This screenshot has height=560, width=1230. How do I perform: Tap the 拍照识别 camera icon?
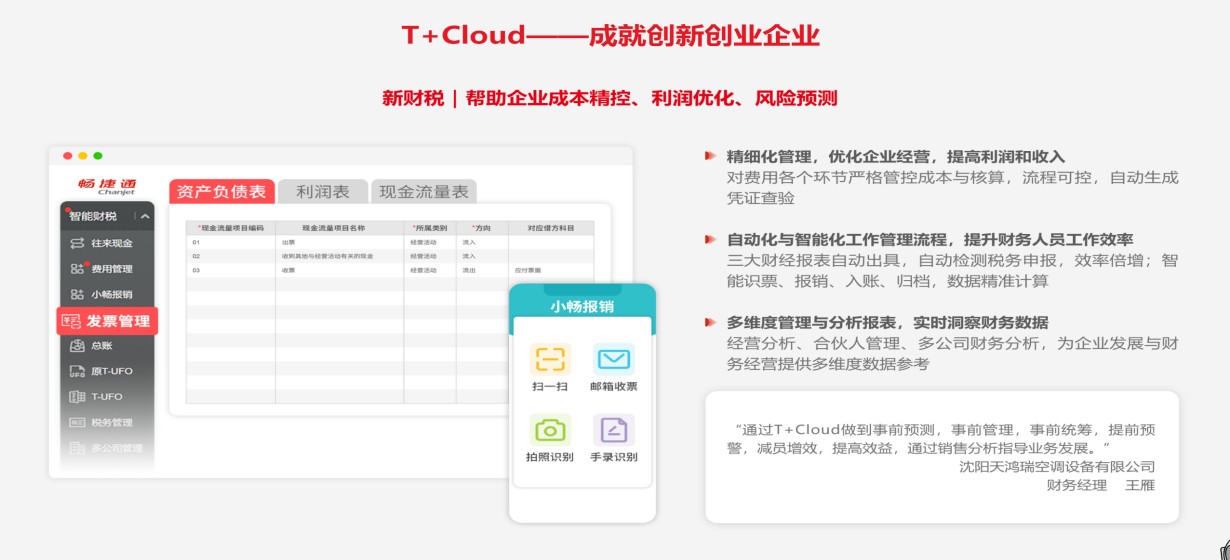tap(549, 430)
